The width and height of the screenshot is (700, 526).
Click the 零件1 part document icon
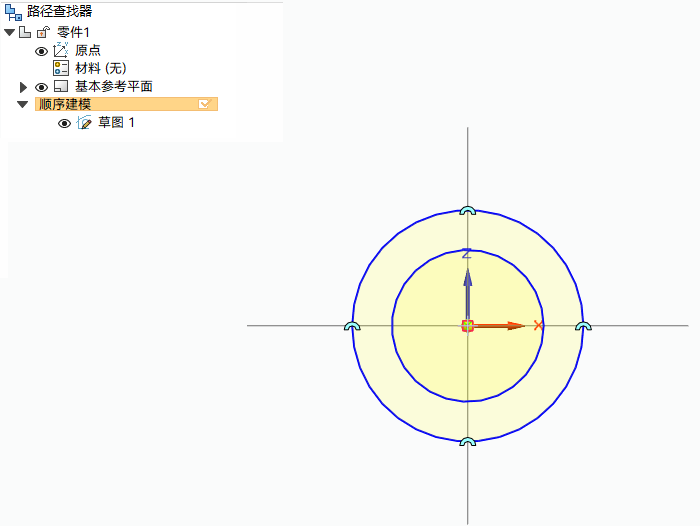(25, 32)
